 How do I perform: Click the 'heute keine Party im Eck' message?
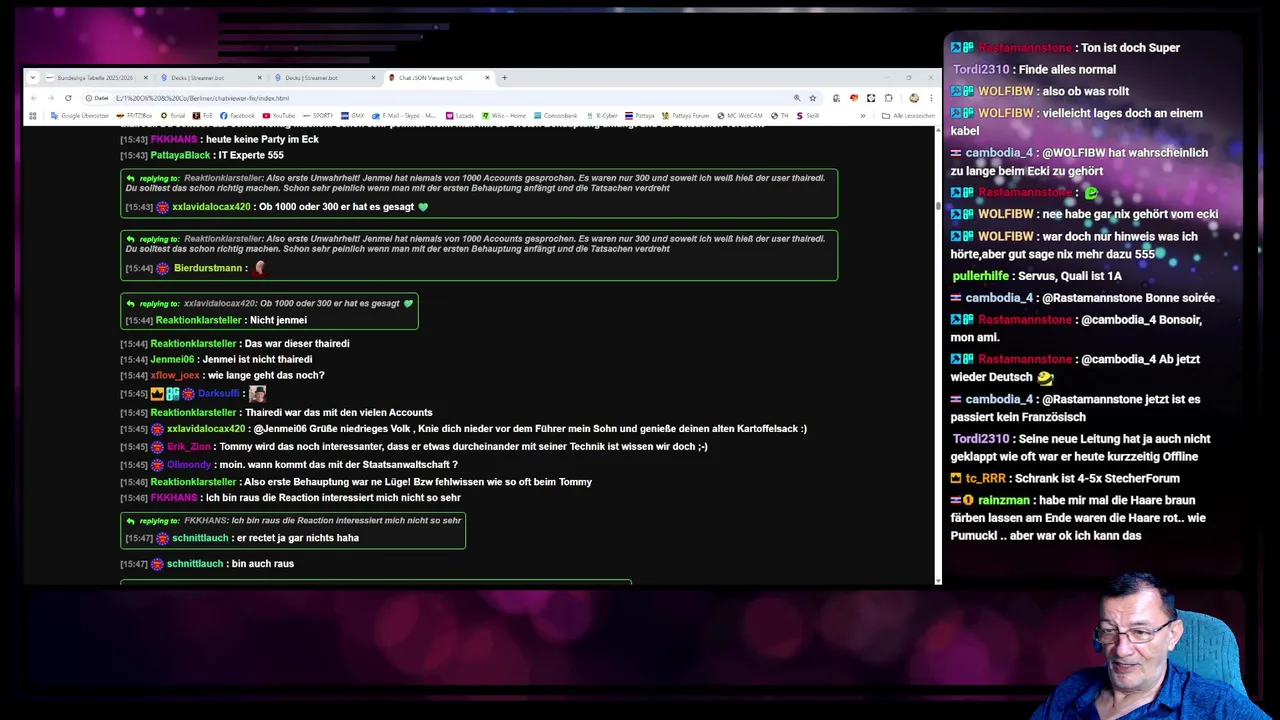(263, 139)
